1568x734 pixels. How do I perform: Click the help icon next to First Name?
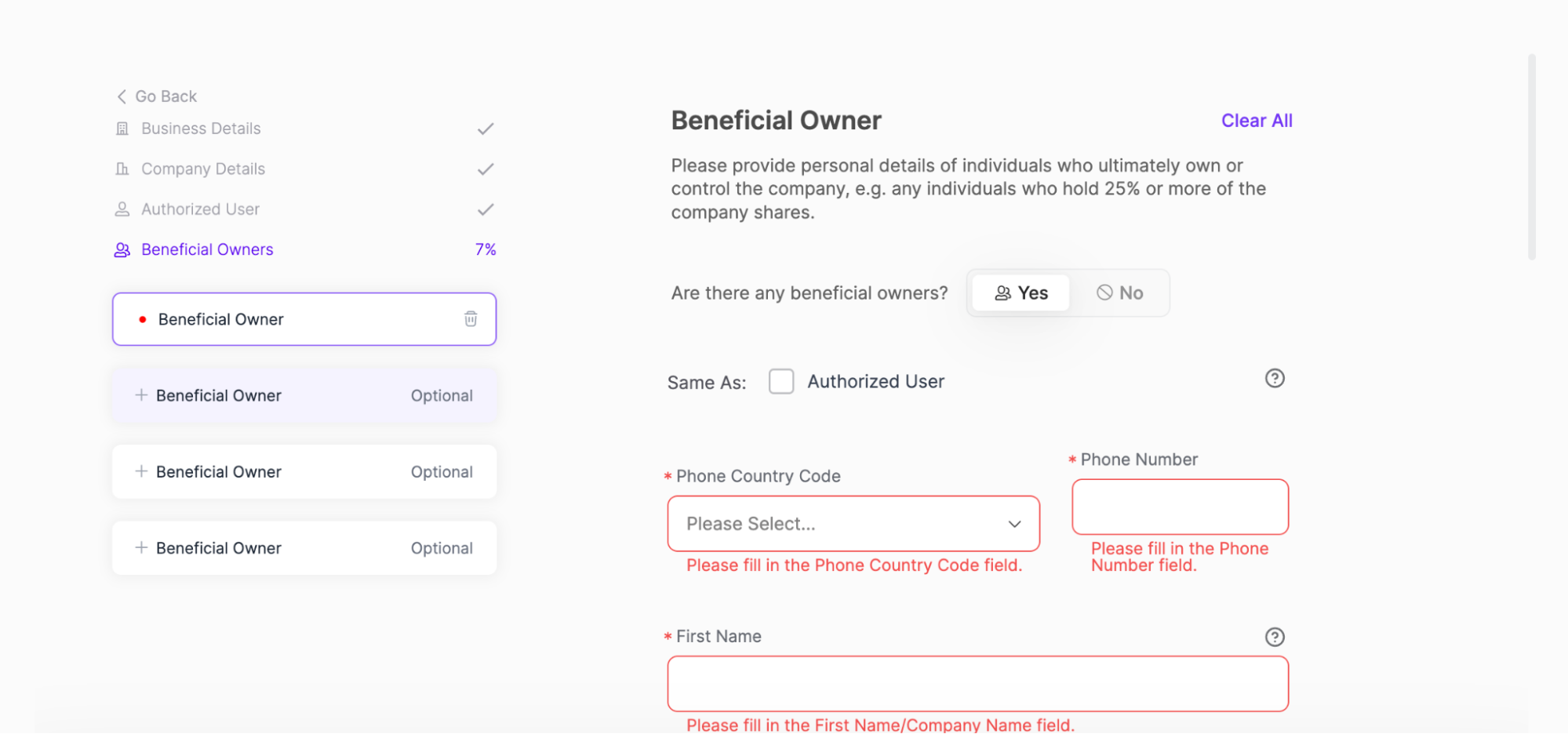1275,637
